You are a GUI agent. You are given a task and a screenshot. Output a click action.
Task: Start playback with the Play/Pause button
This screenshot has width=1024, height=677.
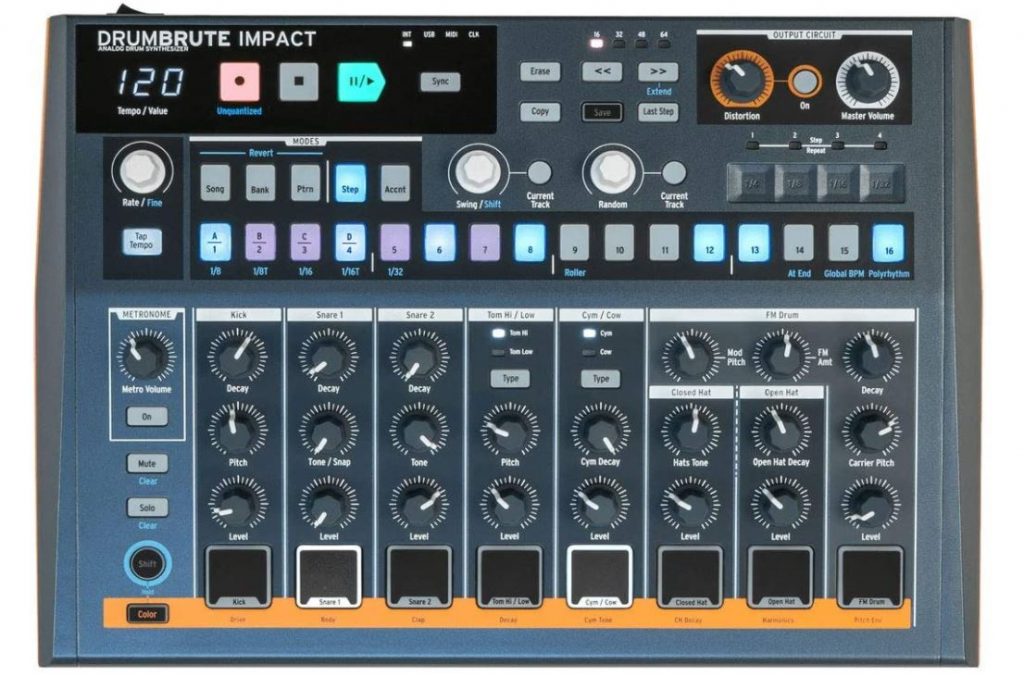tap(361, 82)
